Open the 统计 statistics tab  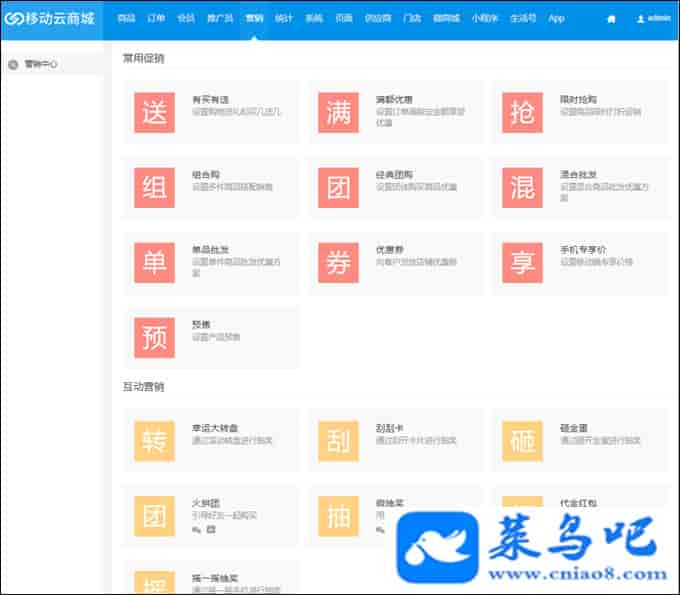coord(283,18)
